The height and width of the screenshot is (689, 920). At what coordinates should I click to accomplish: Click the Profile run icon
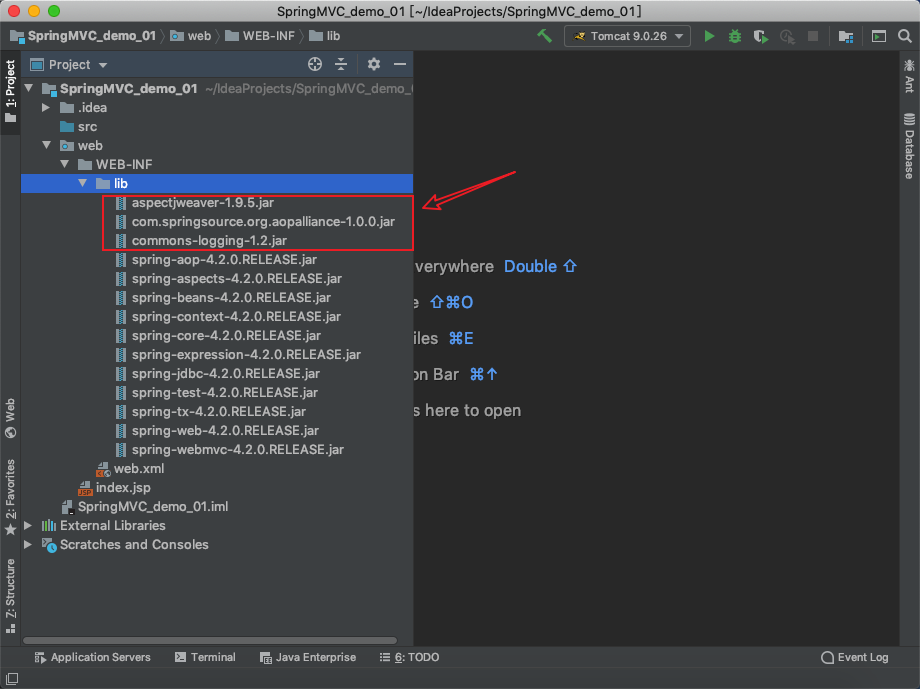pyautogui.click(x=787, y=36)
